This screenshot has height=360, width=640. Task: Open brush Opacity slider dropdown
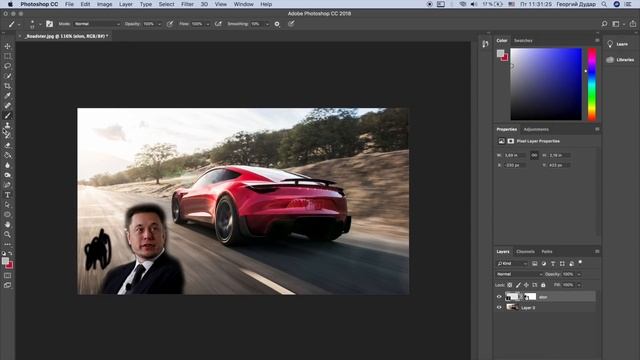pyautogui.click(x=160, y=24)
